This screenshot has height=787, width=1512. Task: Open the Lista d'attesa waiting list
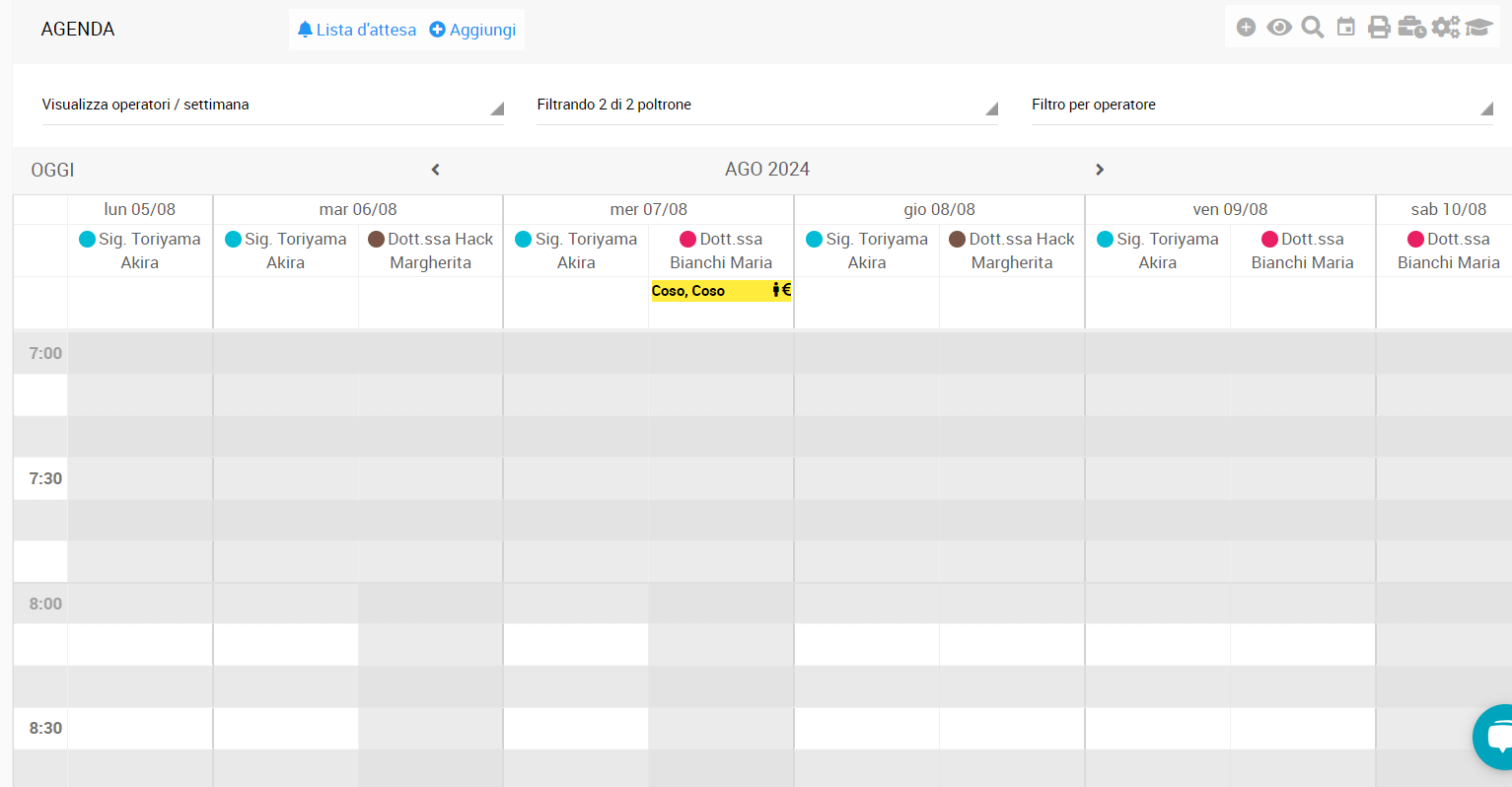coord(357,30)
